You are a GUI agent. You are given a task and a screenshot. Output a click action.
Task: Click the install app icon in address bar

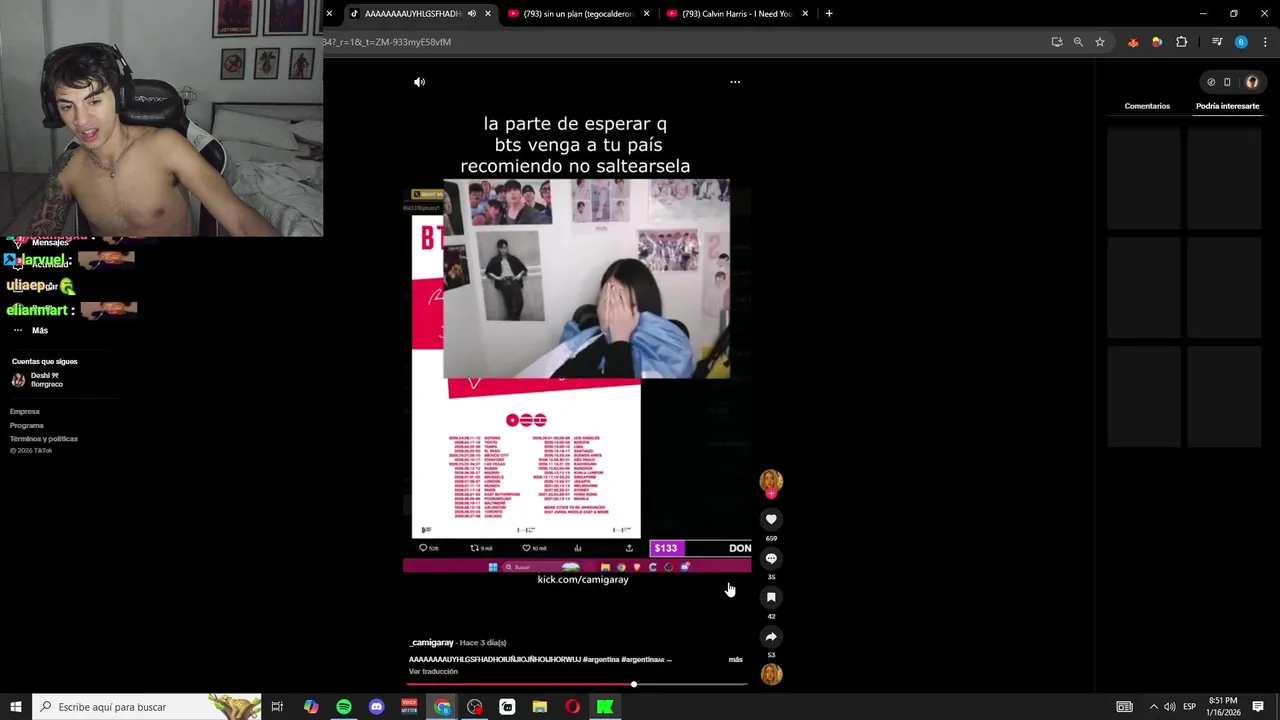click(1057, 42)
